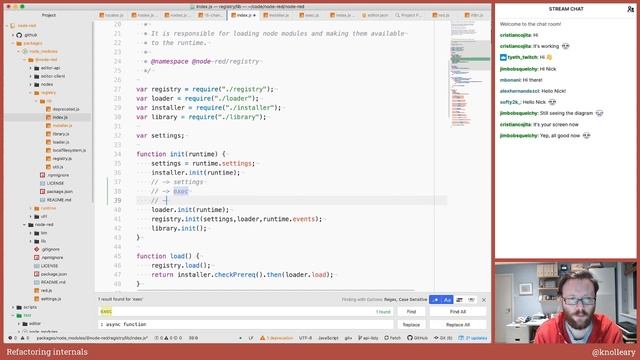Image resolution: width=640 pixels, height=360 pixels.
Task: Switch to the first loader.js editor tab
Action: point(111,15)
